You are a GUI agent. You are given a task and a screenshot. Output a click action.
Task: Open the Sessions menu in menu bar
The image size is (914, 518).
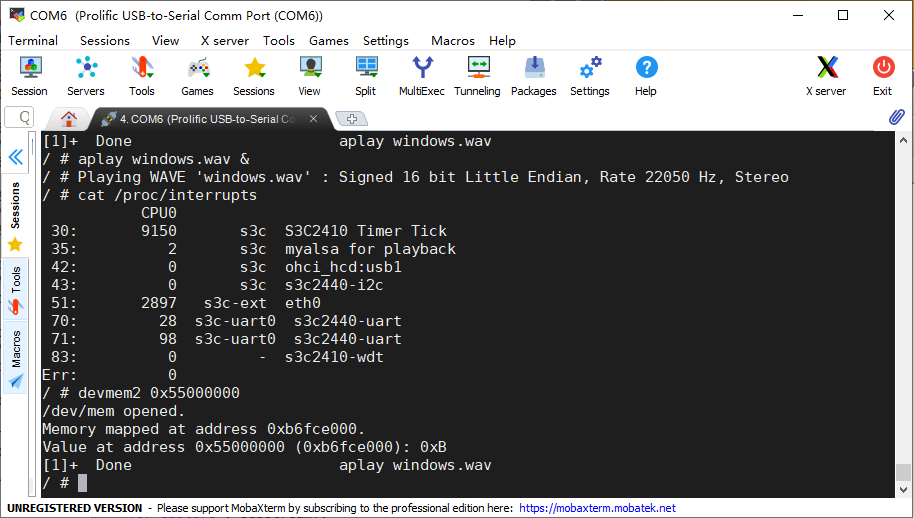[x=105, y=41]
